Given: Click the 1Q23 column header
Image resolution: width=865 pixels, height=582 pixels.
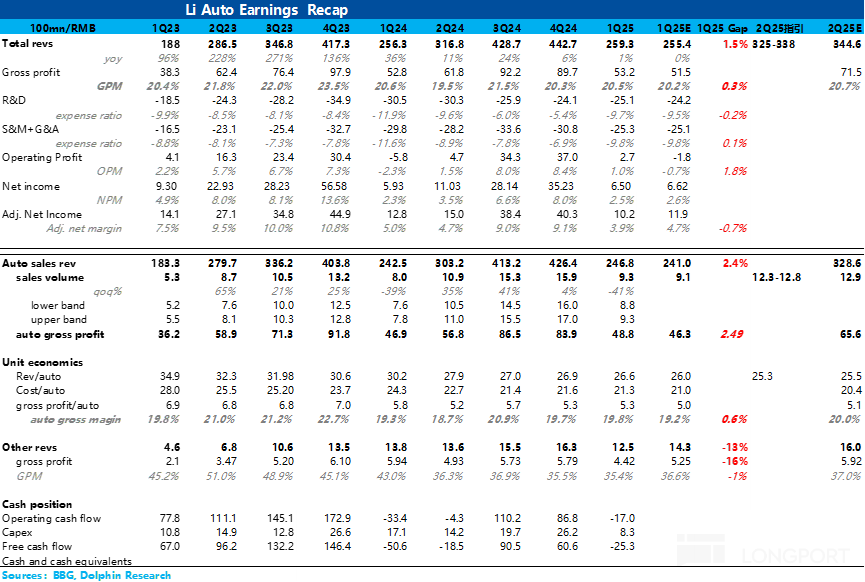Looking at the screenshot, I should coord(165,28).
